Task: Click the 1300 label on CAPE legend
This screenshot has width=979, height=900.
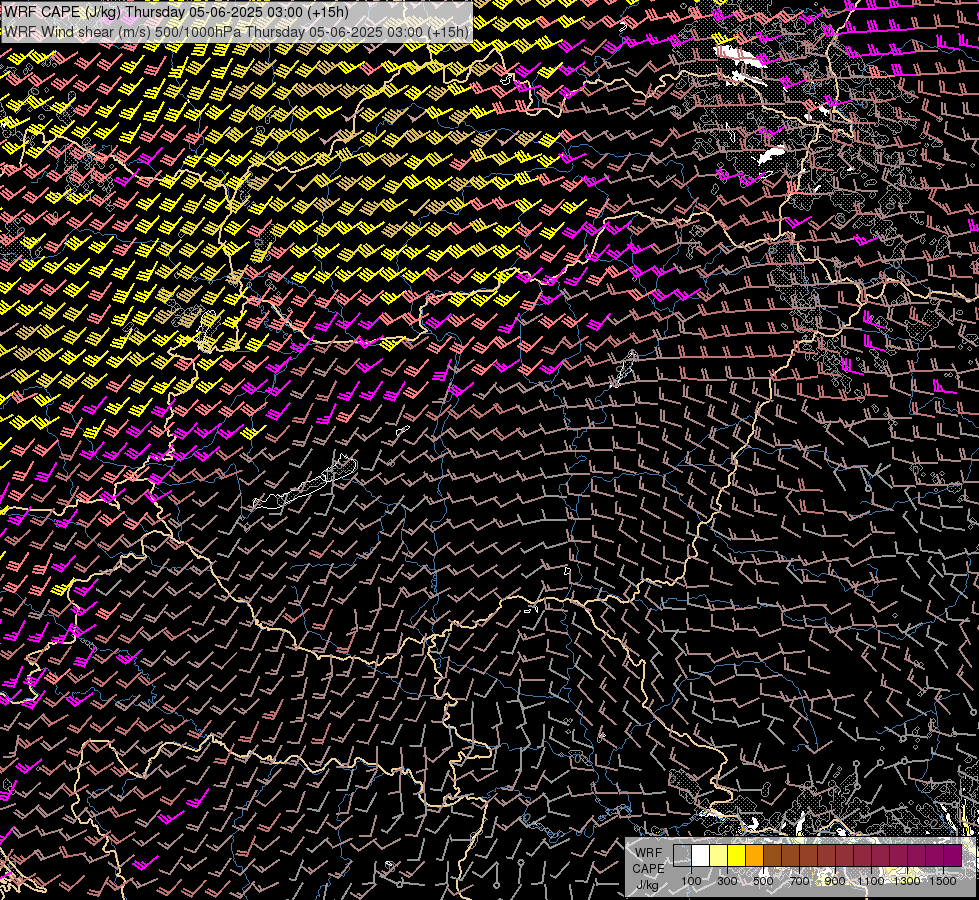Action: click(907, 881)
